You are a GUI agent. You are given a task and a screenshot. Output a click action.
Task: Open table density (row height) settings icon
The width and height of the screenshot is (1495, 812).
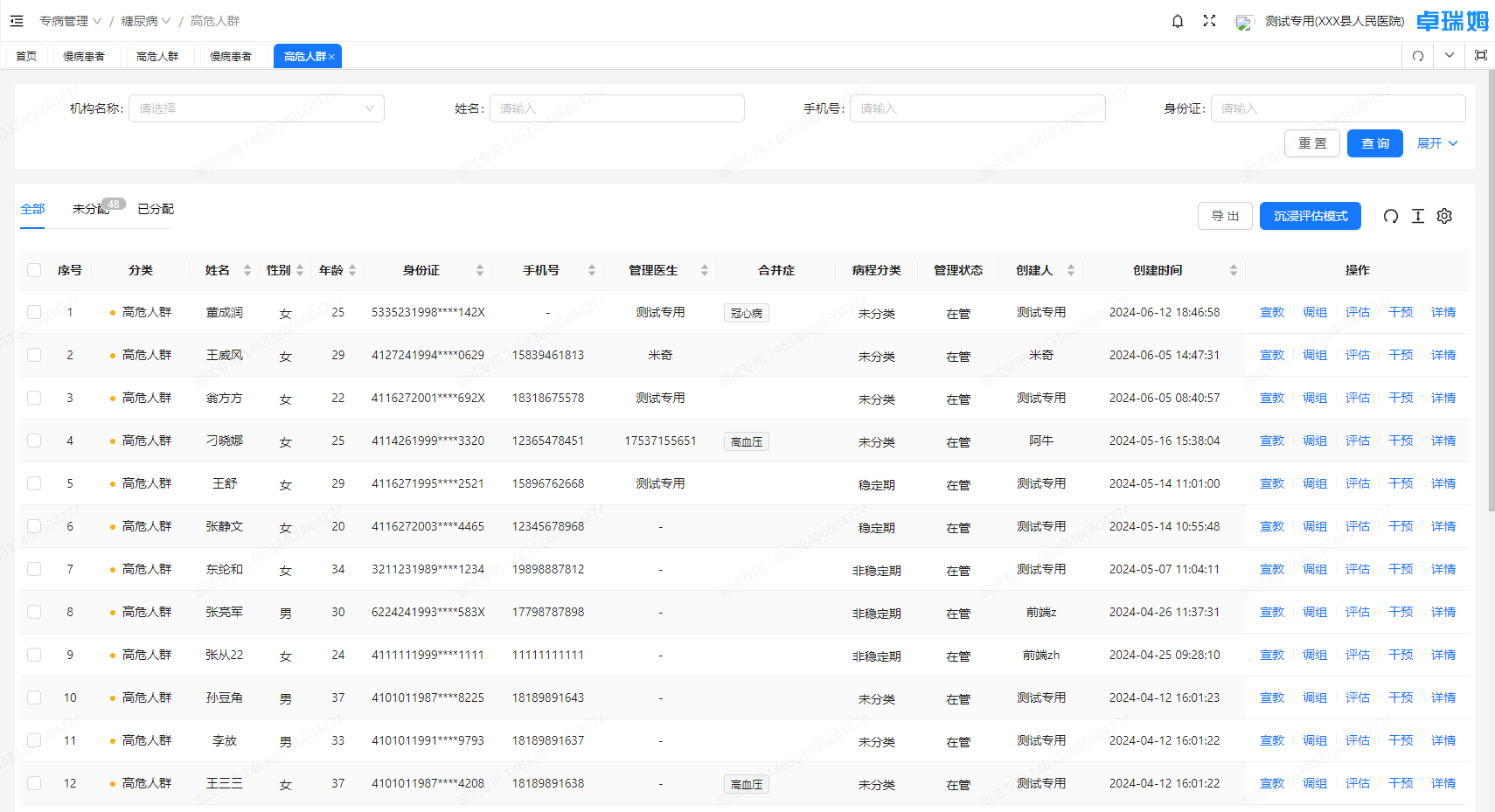click(x=1418, y=216)
